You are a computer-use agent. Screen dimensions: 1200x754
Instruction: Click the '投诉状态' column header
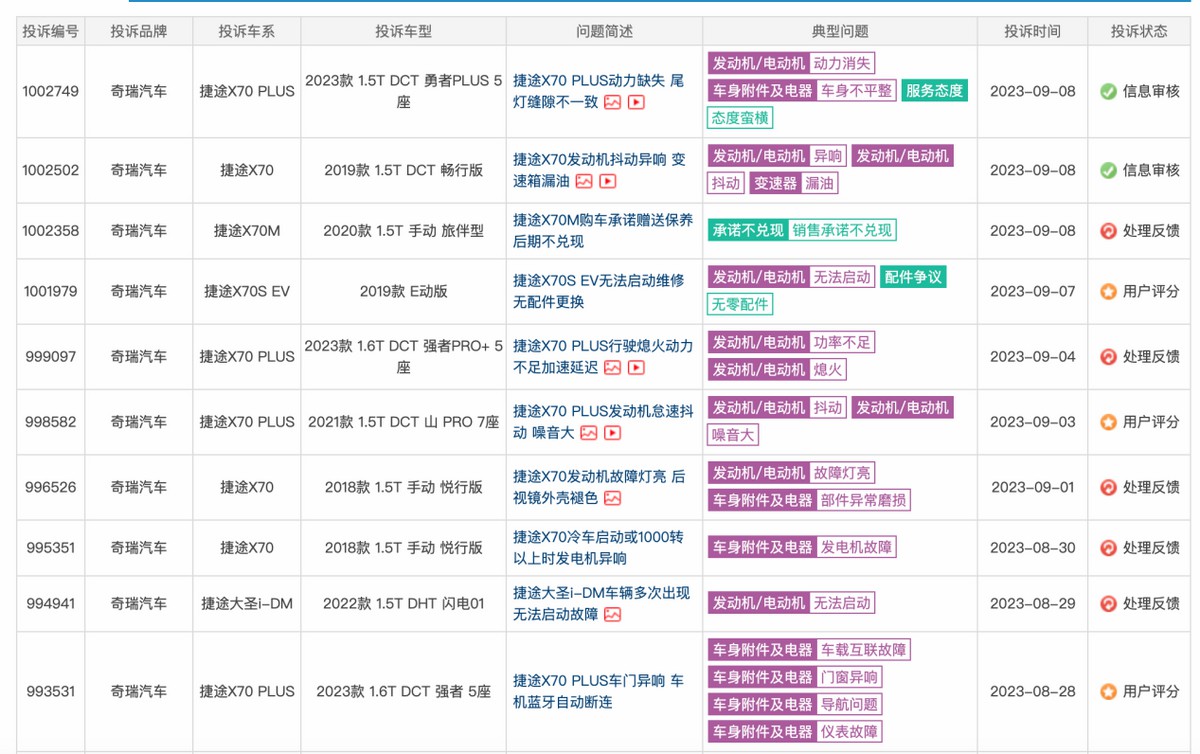pyautogui.click(x=1139, y=31)
